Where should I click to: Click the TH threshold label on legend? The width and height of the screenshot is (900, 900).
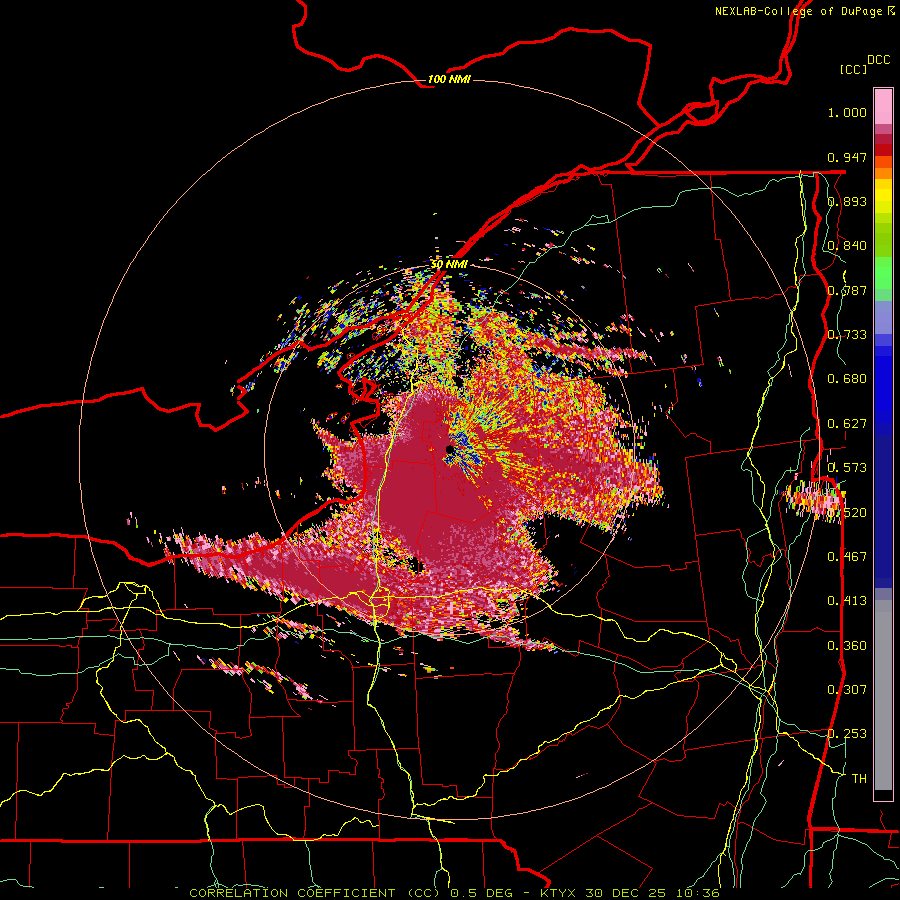[x=859, y=779]
